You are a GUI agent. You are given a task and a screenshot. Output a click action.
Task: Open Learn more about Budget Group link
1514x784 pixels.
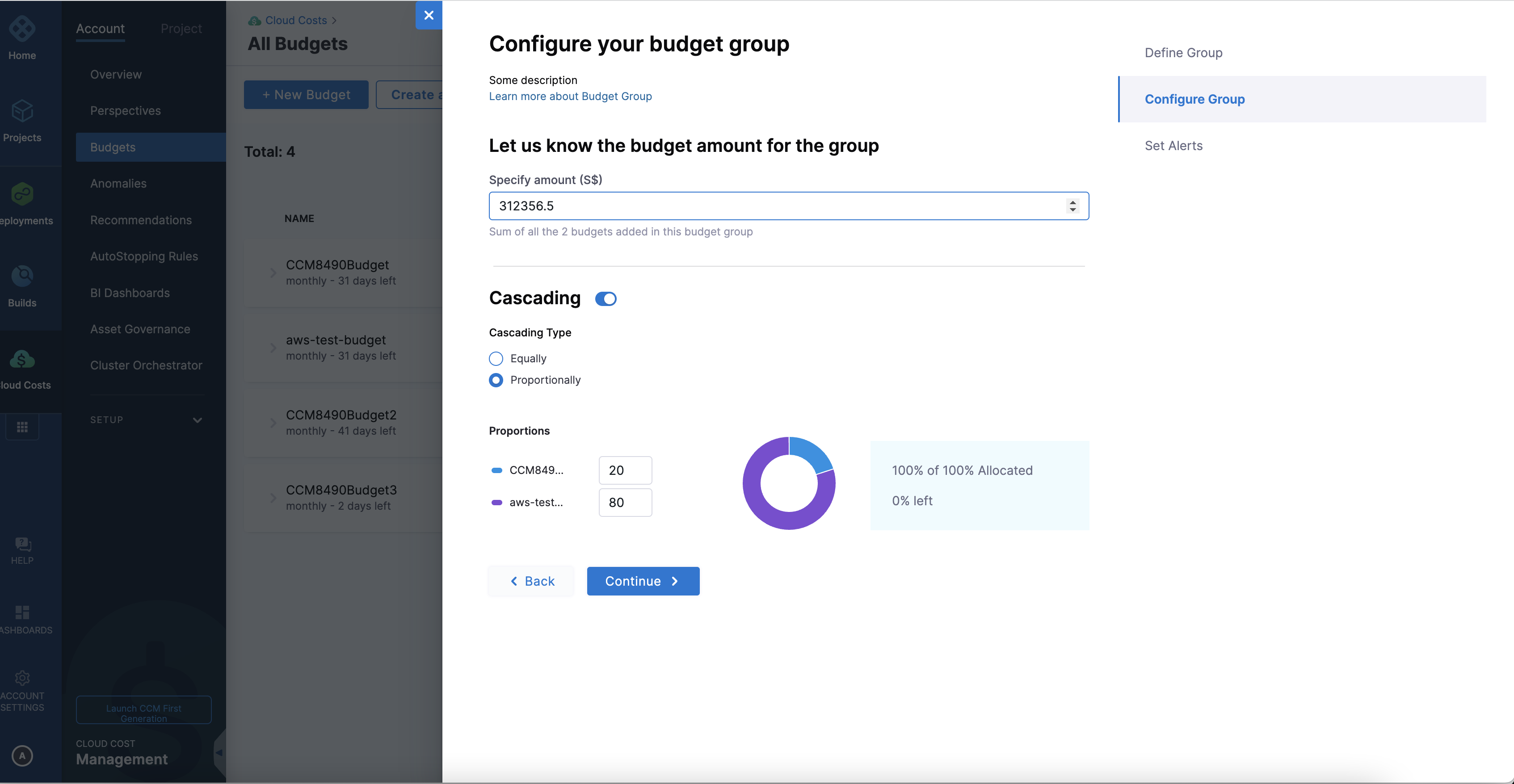pos(570,96)
